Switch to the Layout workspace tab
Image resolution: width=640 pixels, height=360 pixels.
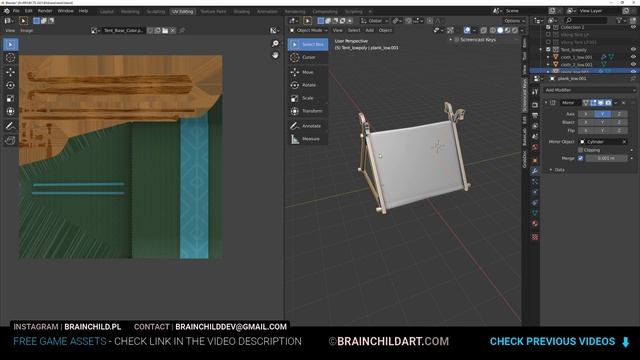click(x=107, y=11)
